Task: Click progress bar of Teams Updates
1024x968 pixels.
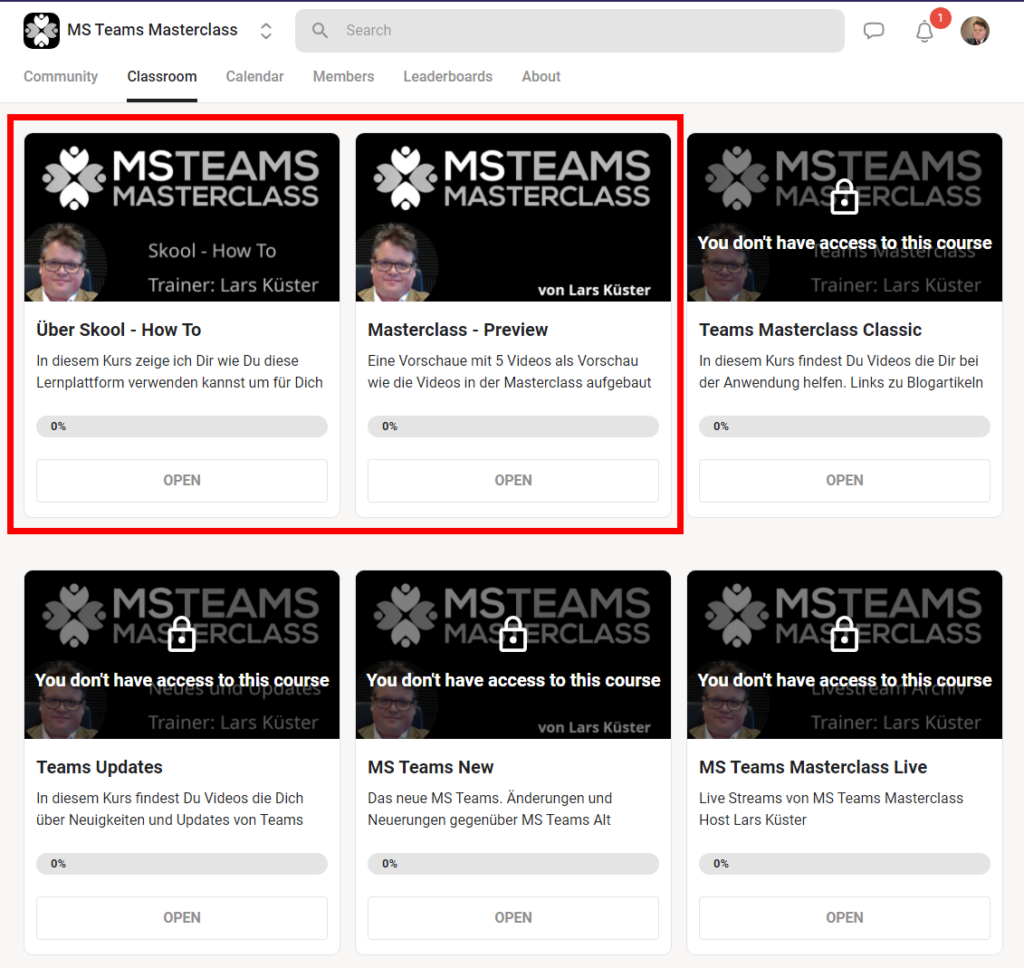Action: (182, 864)
